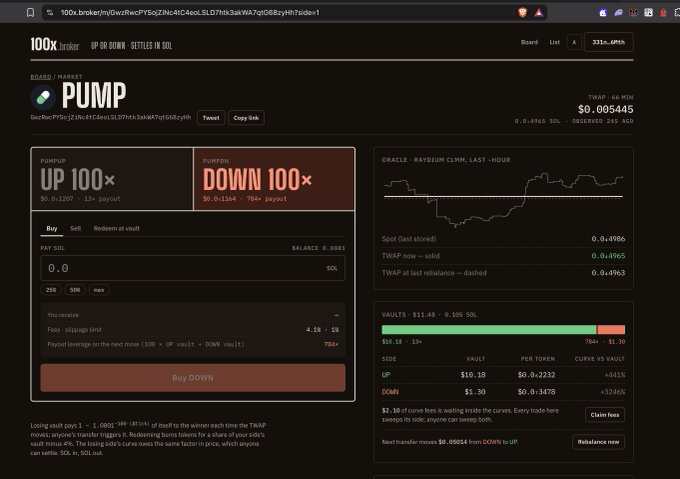Open the purple feather extension icon
The image size is (680, 479).
618,13
